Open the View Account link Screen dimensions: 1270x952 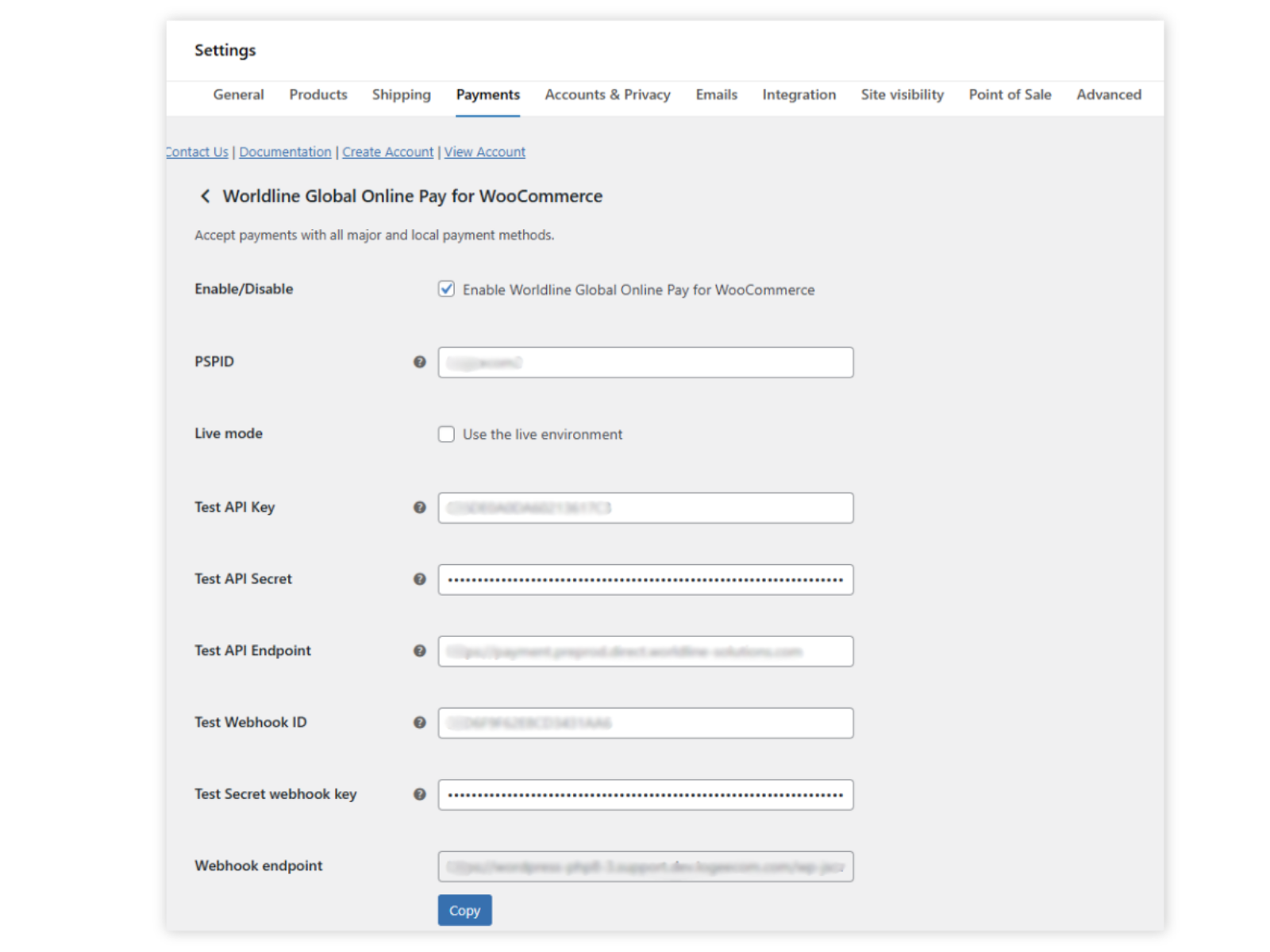coord(484,152)
